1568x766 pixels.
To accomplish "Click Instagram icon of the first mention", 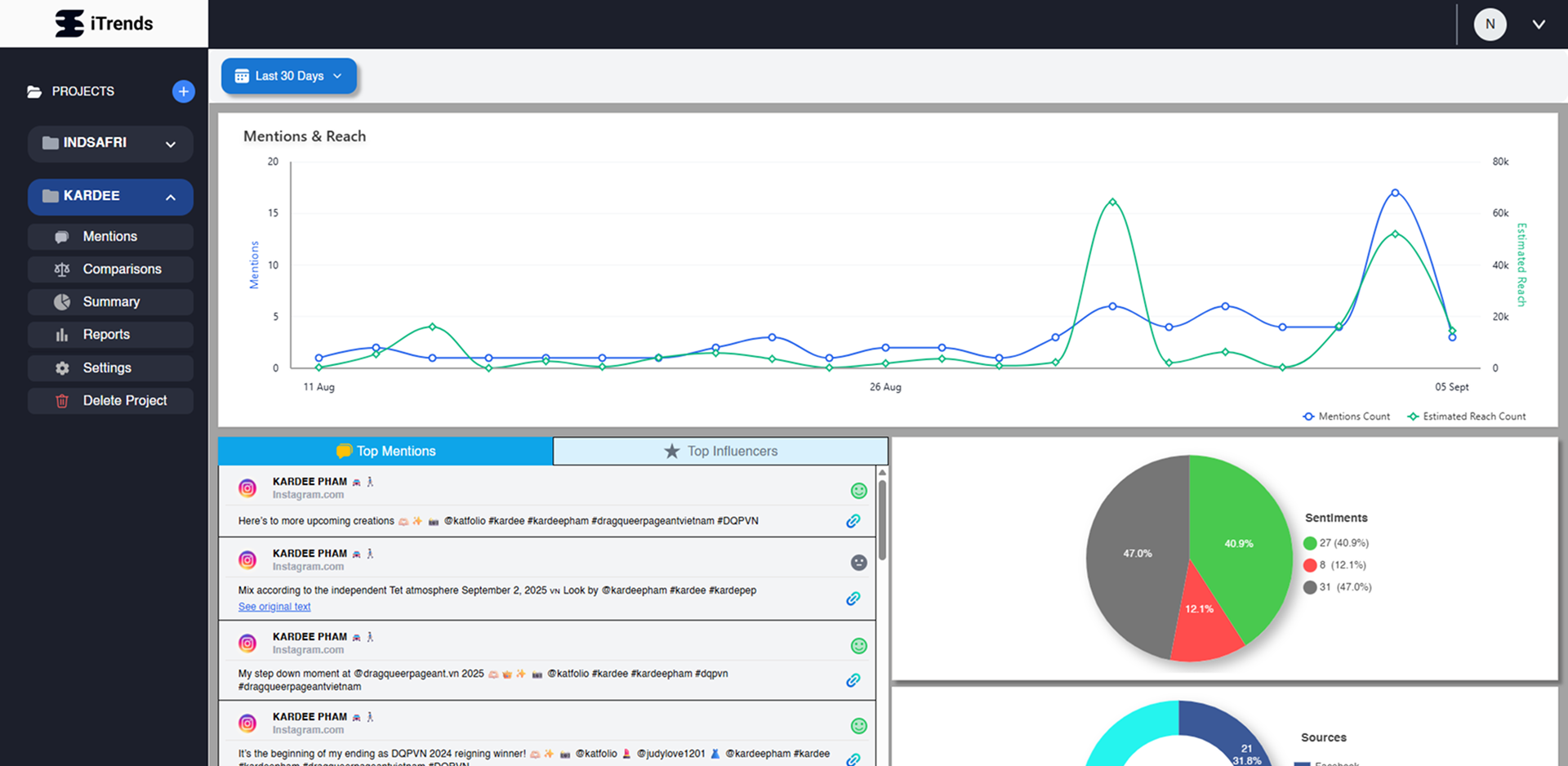I will [247, 488].
